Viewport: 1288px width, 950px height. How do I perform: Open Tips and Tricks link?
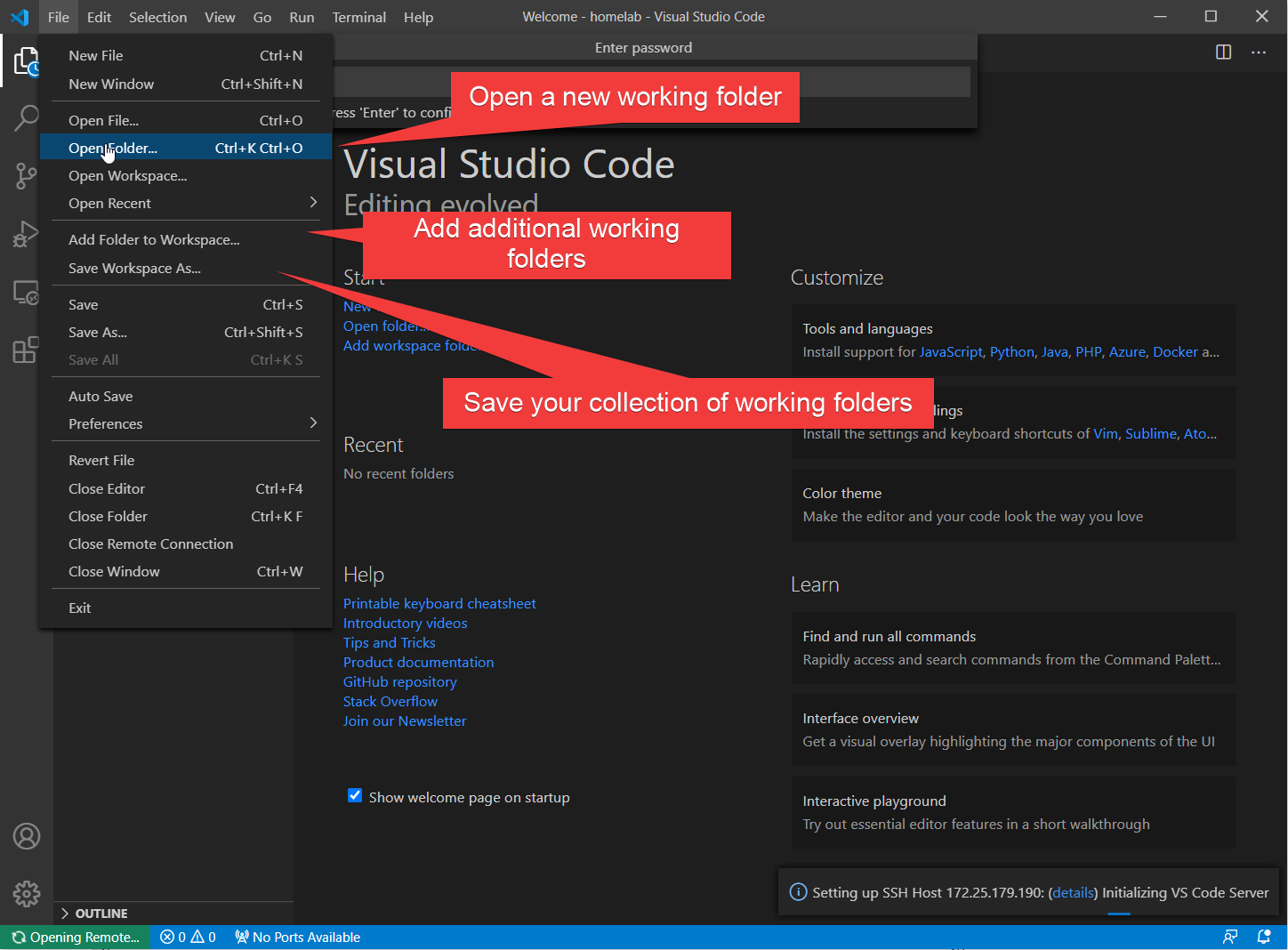(390, 642)
